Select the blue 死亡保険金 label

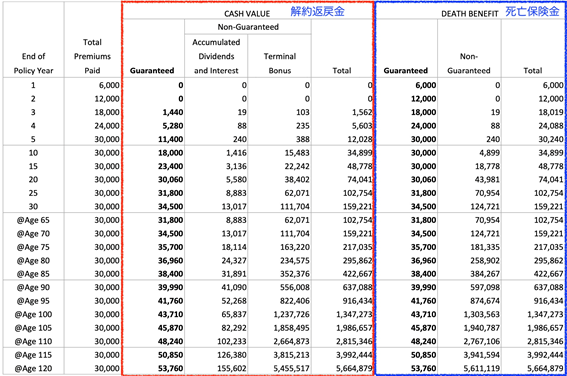tap(532, 11)
